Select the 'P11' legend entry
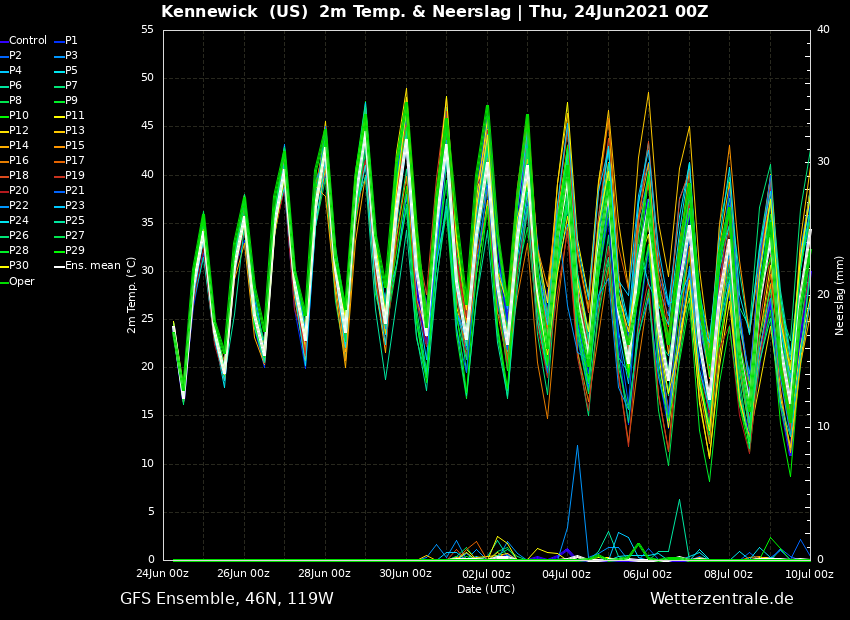 pyautogui.click(x=70, y=115)
